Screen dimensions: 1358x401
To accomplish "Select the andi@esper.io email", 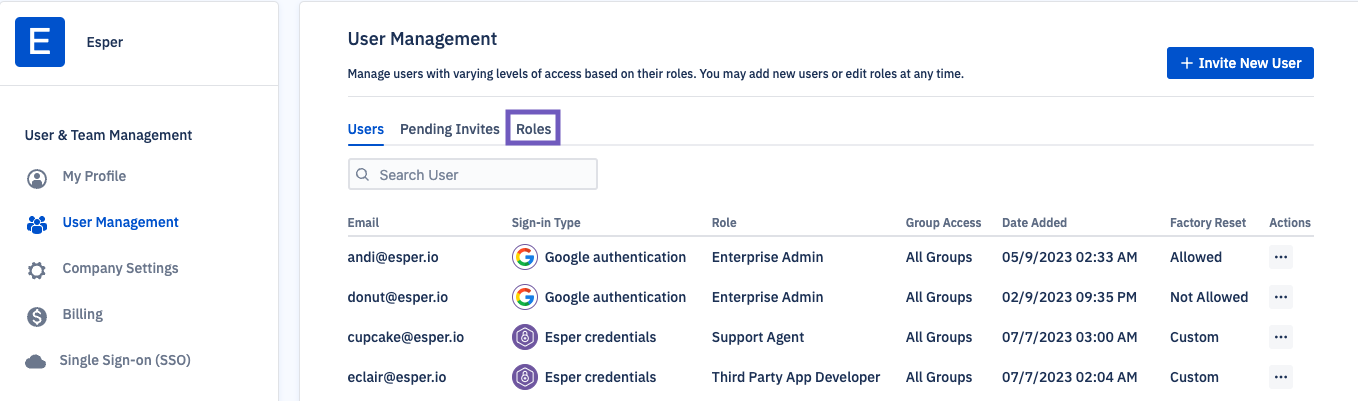I will [393, 257].
